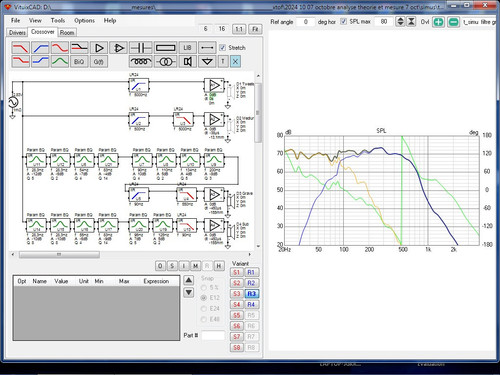
Task: Add a buffer amplifier triangle component
Action: pyautogui.click(x=99, y=48)
